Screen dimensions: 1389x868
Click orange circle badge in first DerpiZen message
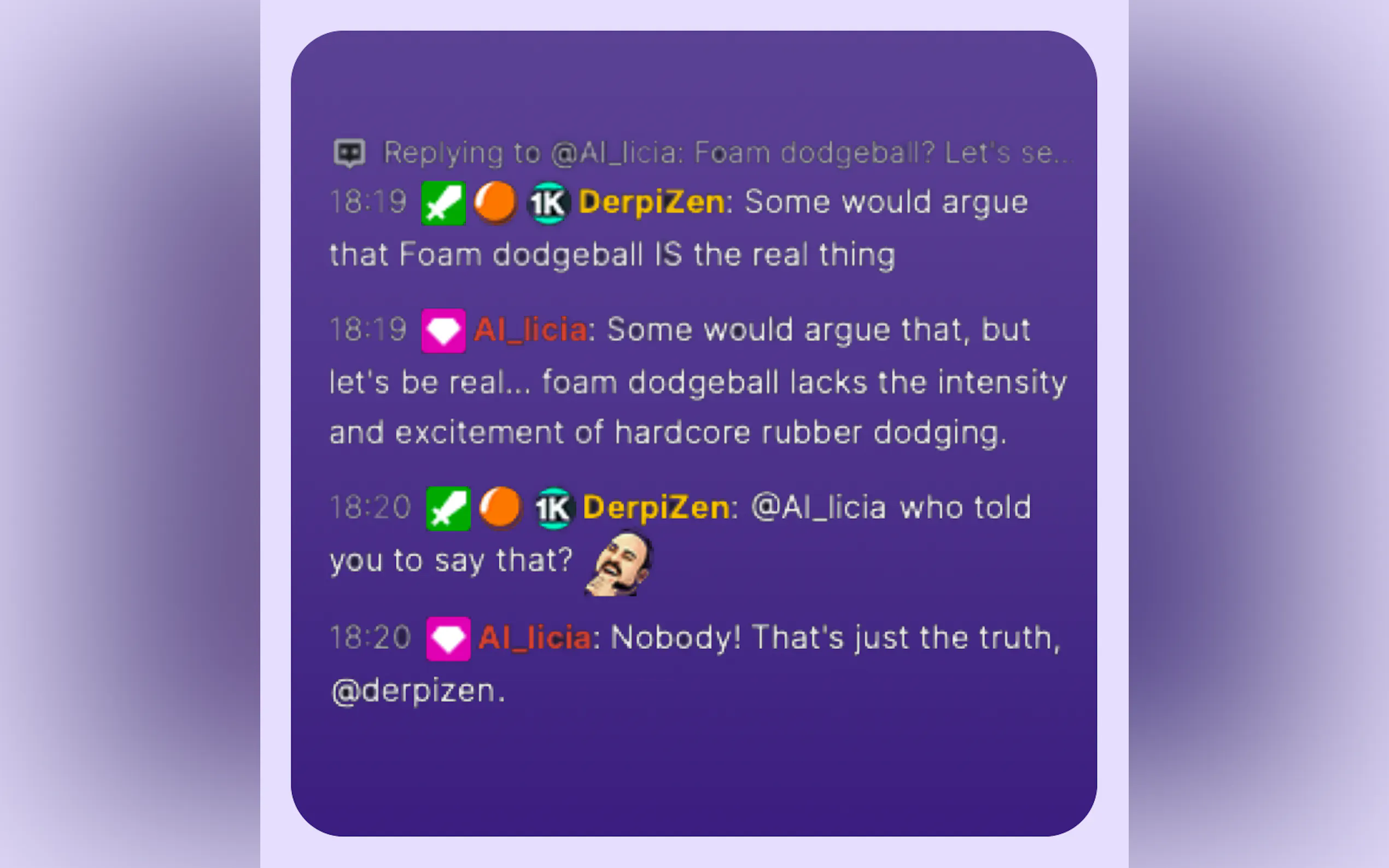pos(495,203)
